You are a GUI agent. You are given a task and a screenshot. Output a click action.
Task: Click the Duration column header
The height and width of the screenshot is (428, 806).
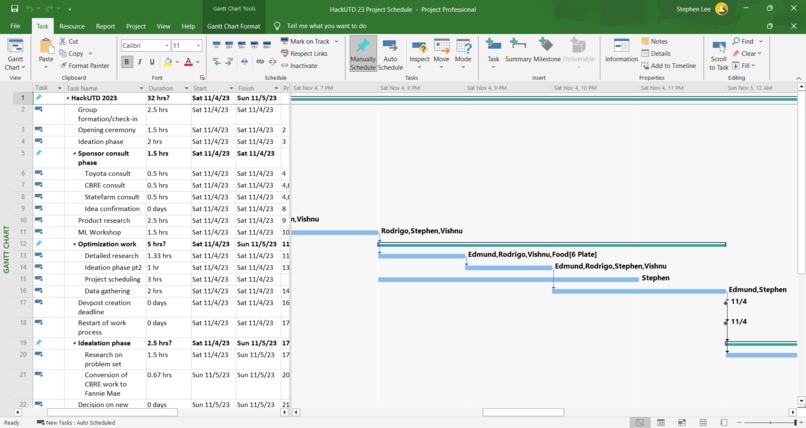(x=168, y=88)
